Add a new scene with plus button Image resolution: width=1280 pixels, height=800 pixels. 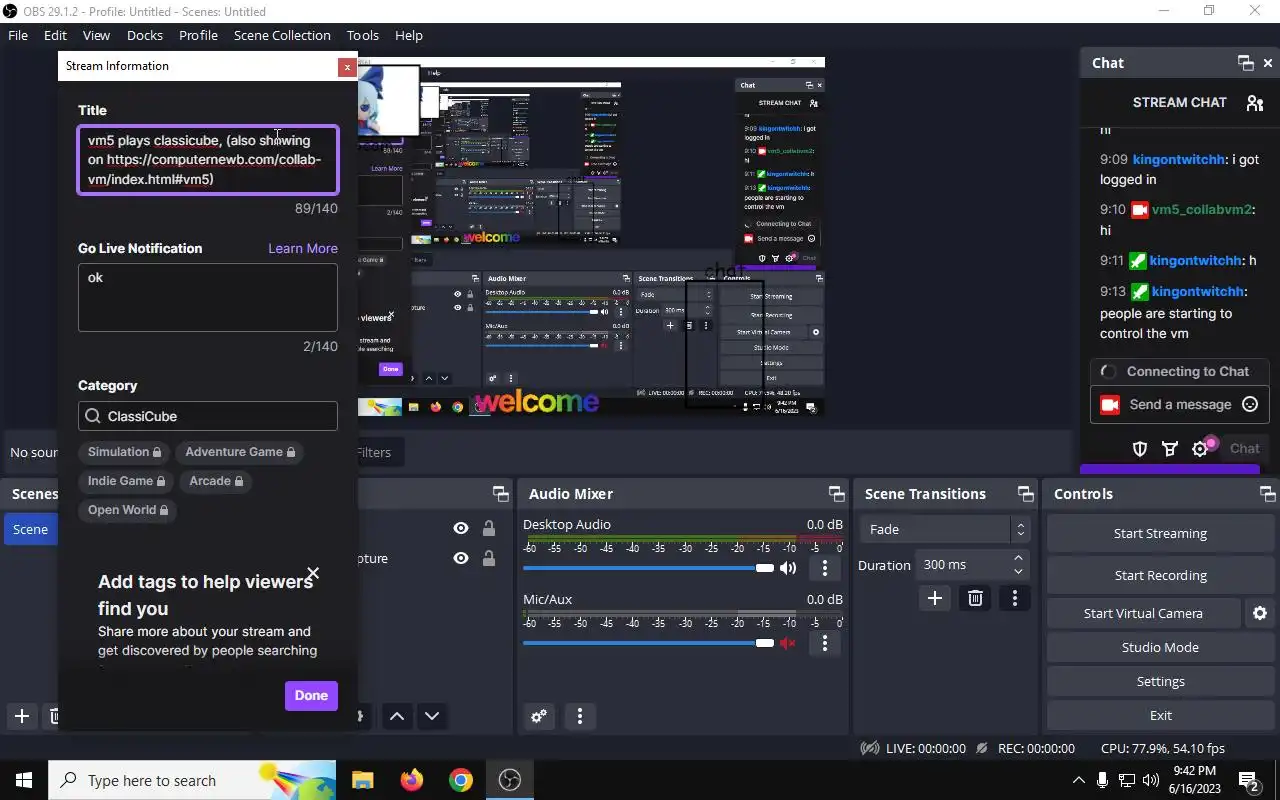(x=21, y=716)
